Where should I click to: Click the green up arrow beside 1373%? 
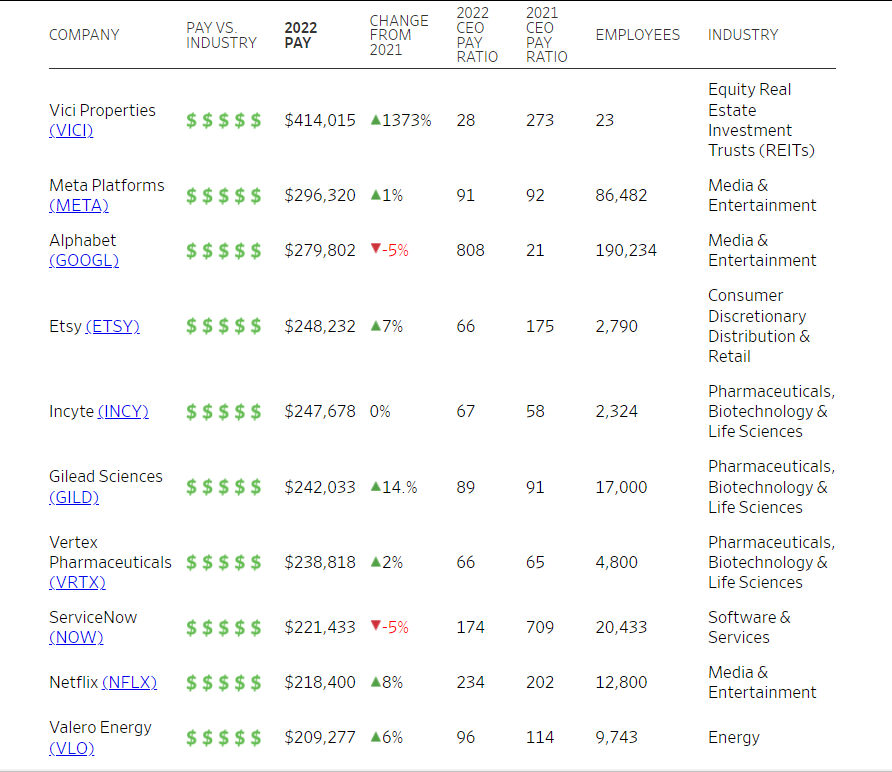375,119
